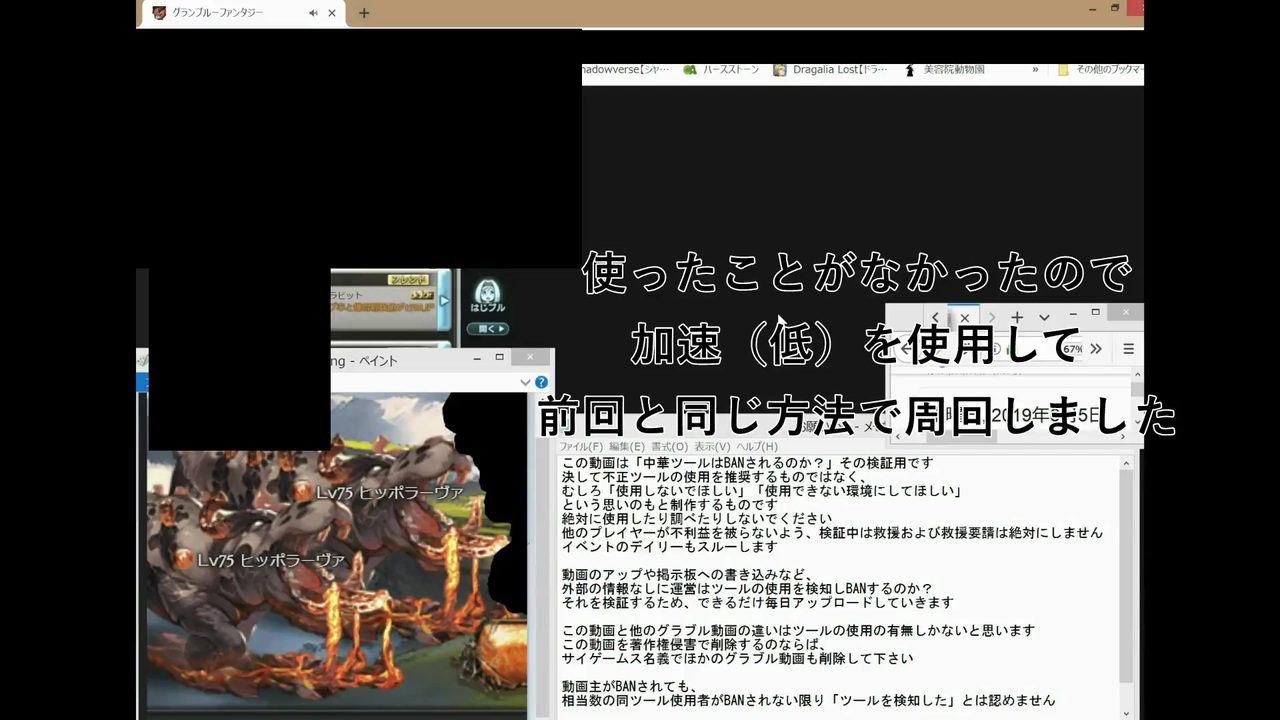Viewport: 1280px width, 720px height.
Task: Close the small browser's active tab
Action: click(x=965, y=318)
